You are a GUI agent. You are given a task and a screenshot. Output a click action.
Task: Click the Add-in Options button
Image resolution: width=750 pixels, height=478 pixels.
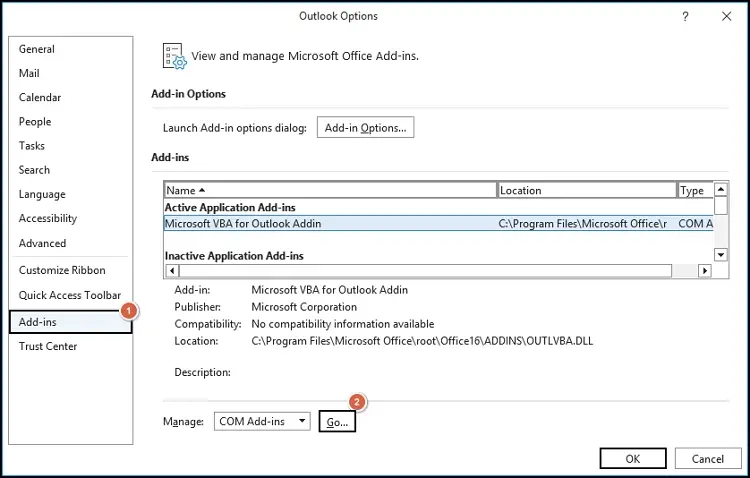click(365, 127)
